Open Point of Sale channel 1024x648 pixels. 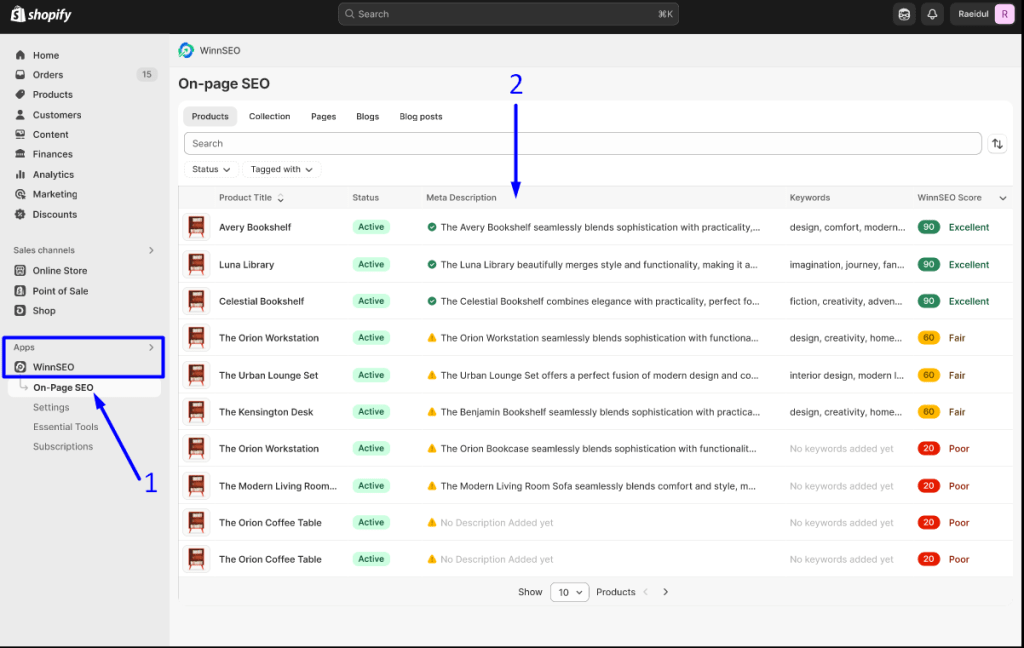pos(60,291)
